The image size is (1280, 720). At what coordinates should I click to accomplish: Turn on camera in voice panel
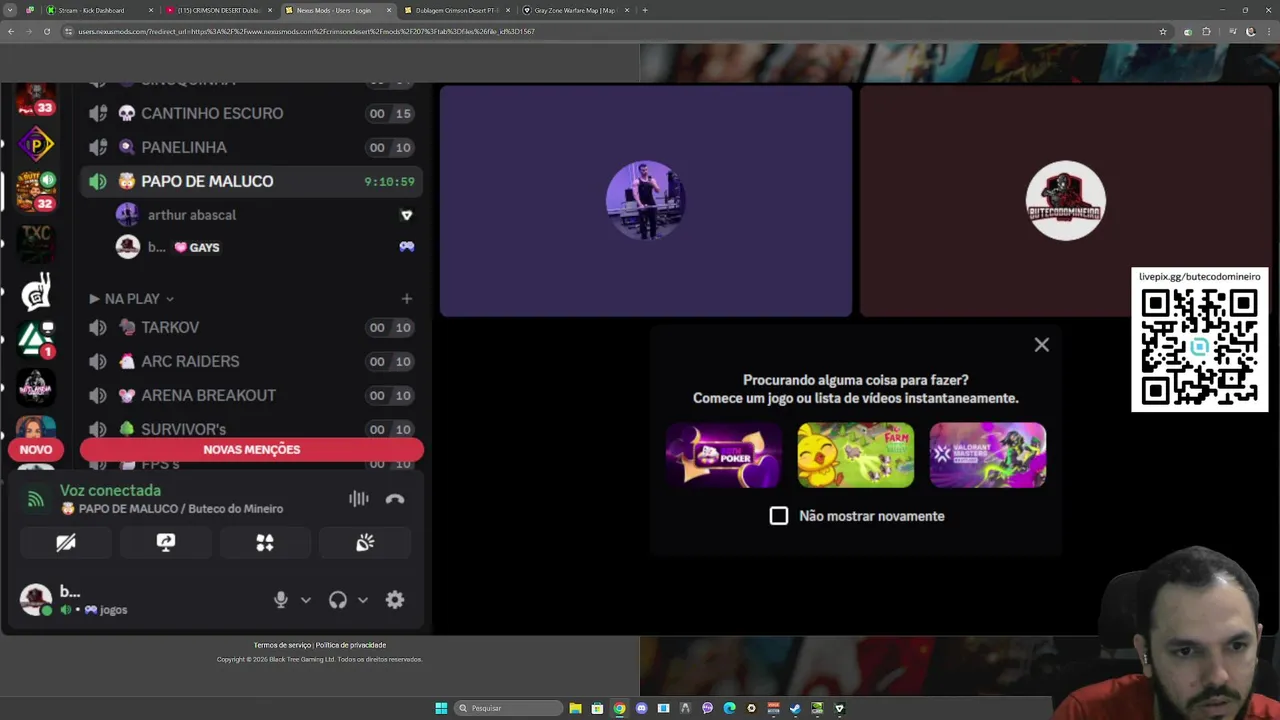[66, 542]
